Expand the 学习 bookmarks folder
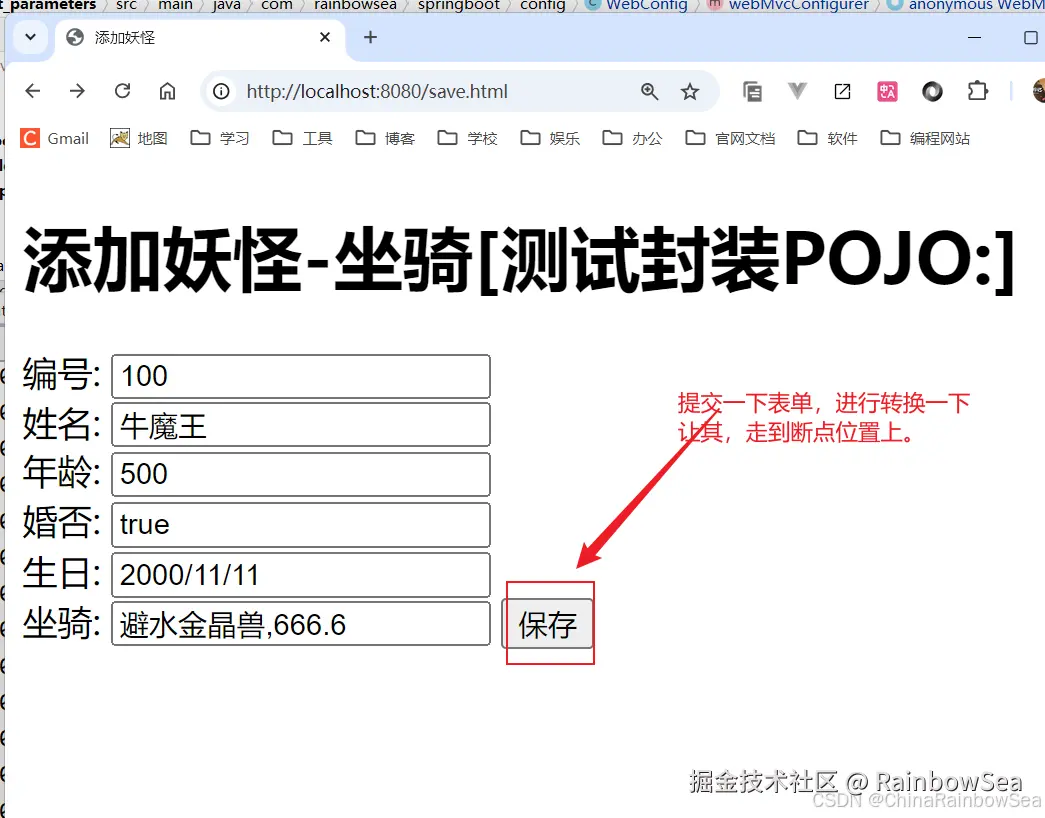This screenshot has height=818, width=1045. pos(219,138)
